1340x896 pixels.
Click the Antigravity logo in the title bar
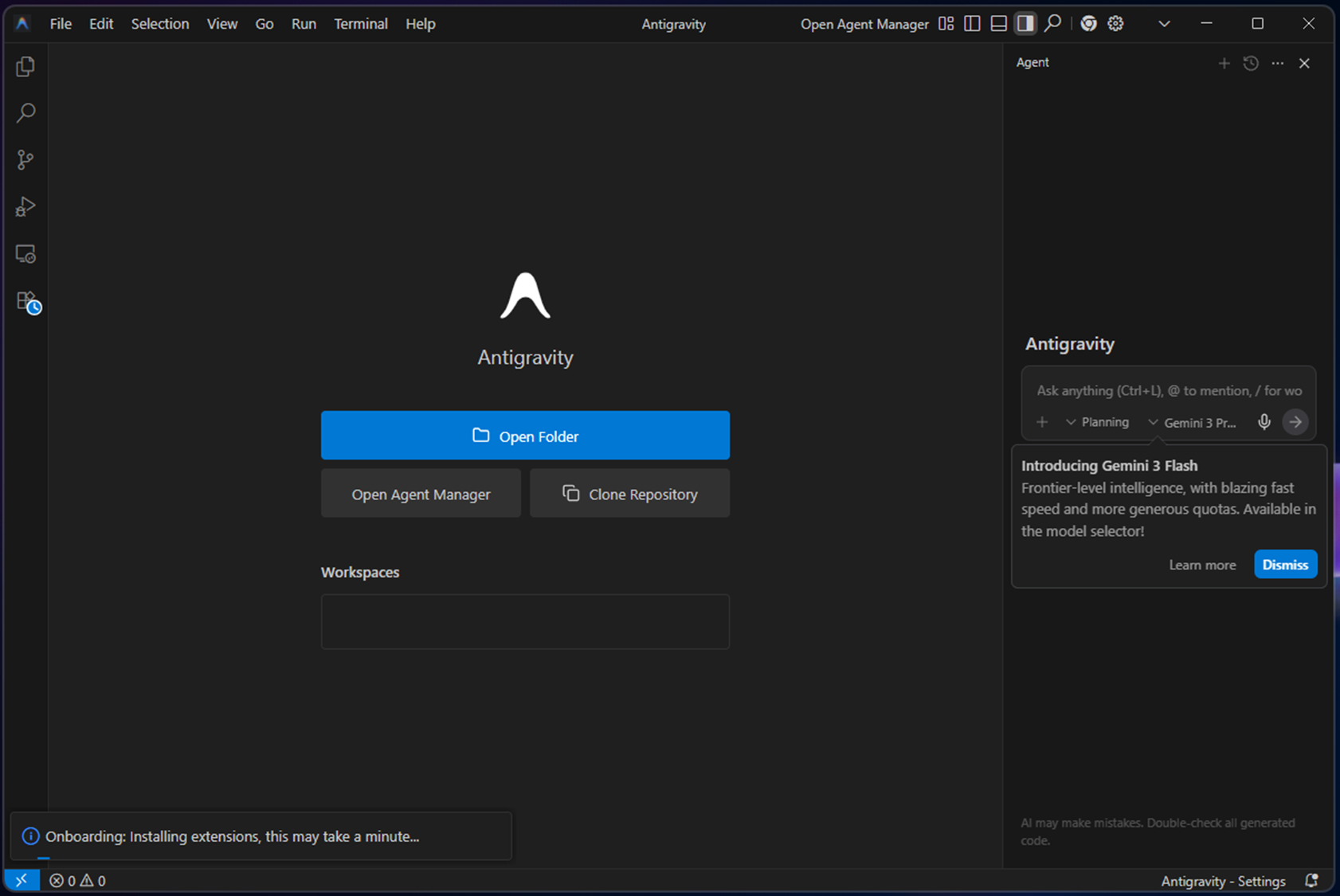(22, 24)
